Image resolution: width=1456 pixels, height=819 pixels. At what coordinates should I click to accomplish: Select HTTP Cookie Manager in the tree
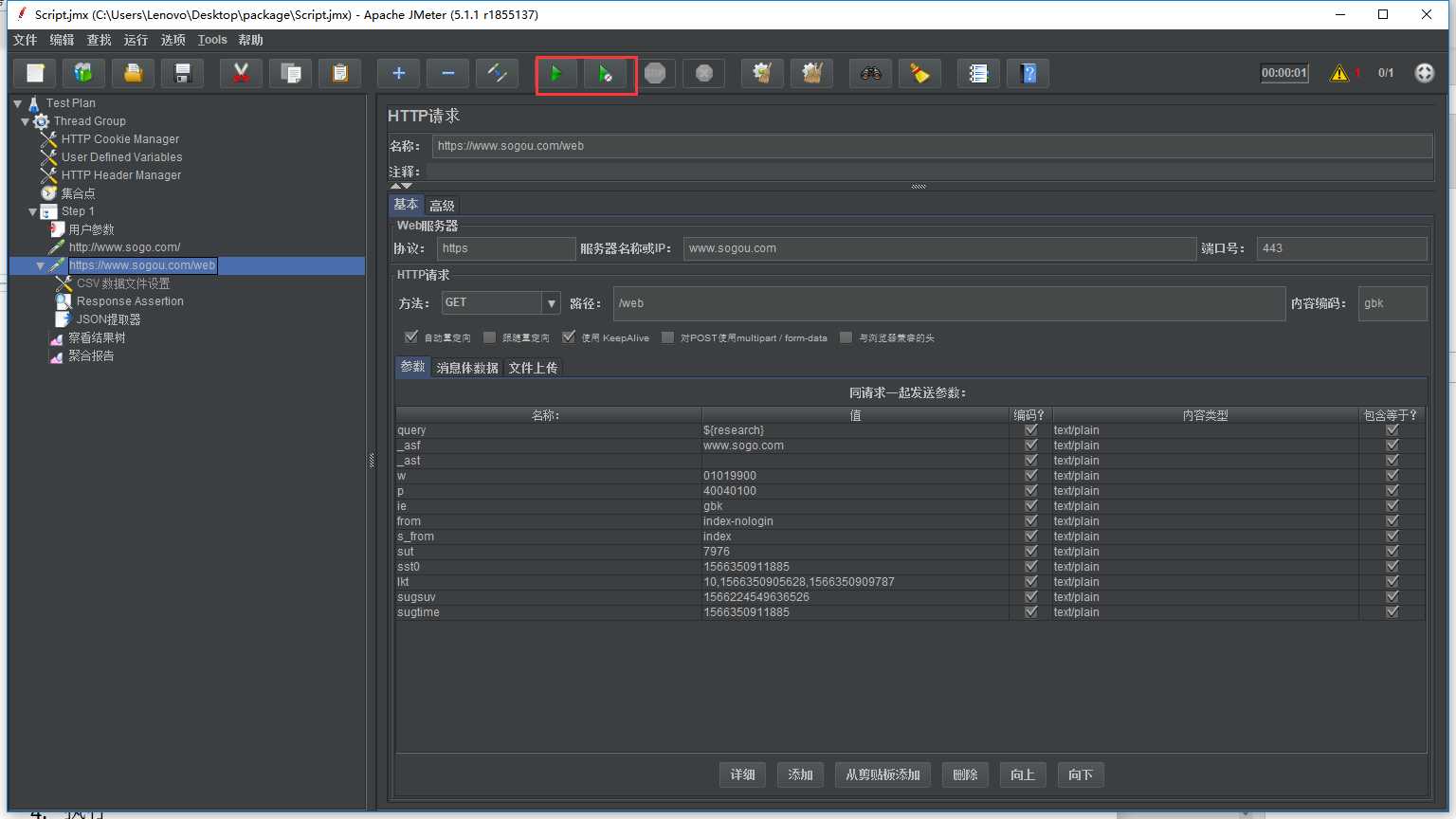click(120, 139)
